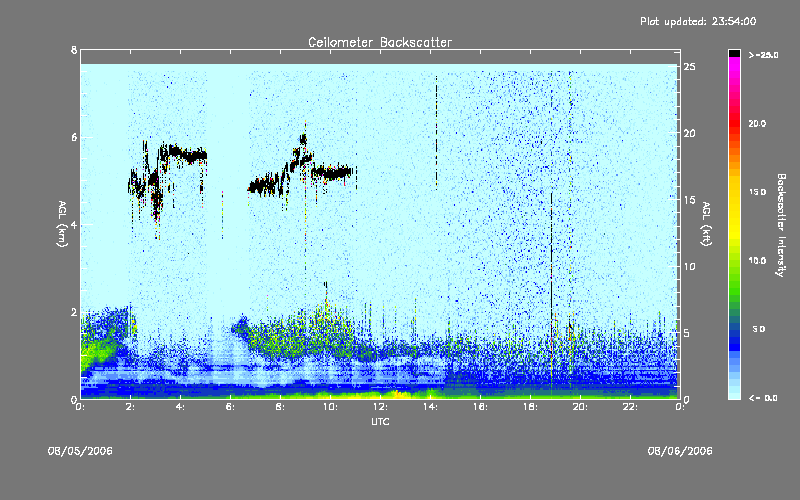Click the "22:" UTC time tick
Viewport: 800px width, 500px height.
pyautogui.click(x=630, y=407)
